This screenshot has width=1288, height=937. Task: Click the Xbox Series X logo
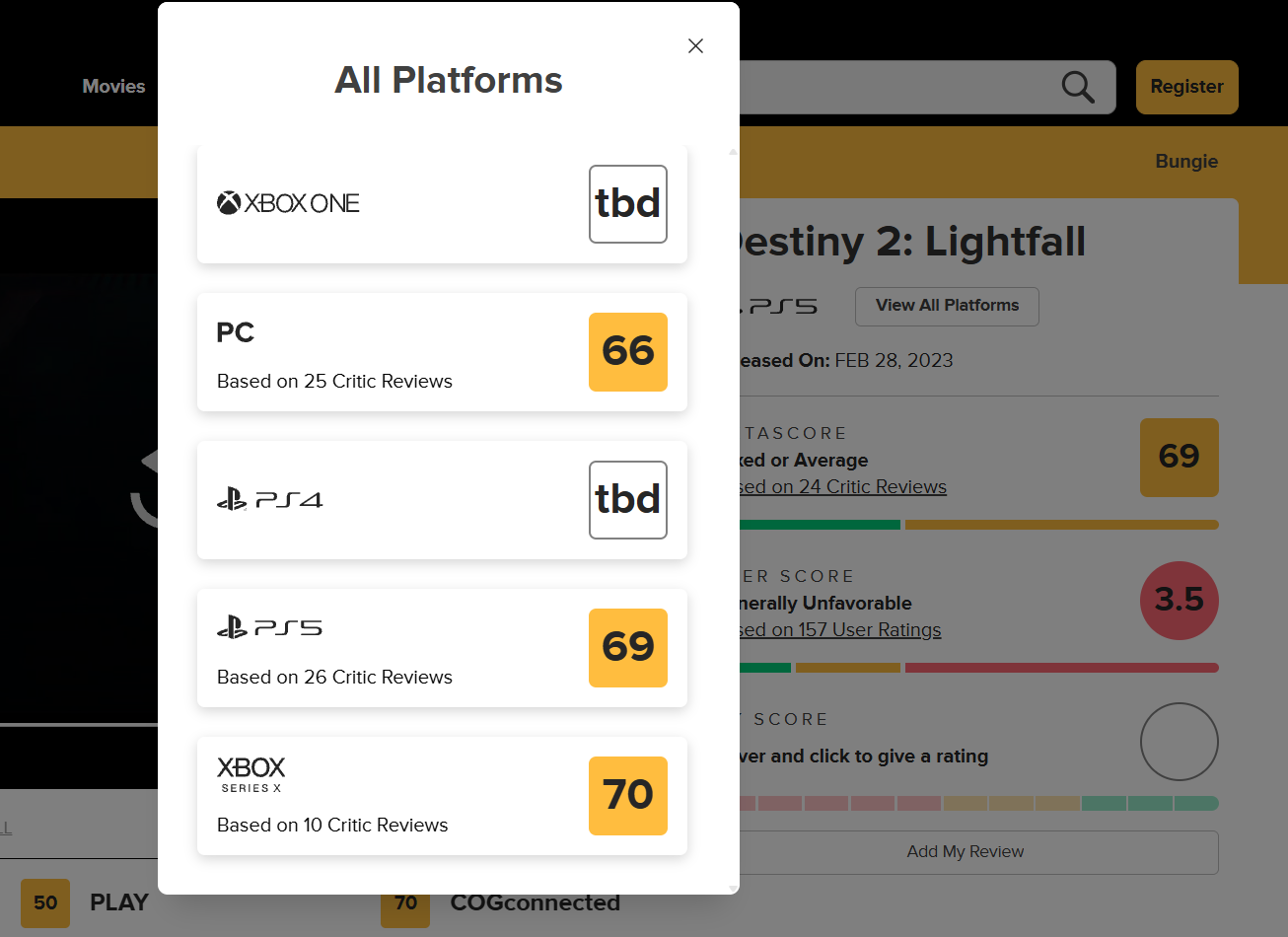251,774
